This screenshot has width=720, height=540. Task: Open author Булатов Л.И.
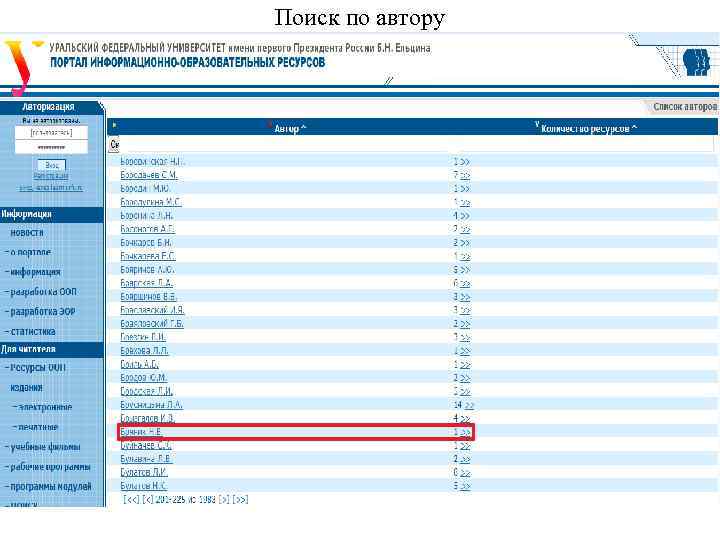tap(144, 472)
